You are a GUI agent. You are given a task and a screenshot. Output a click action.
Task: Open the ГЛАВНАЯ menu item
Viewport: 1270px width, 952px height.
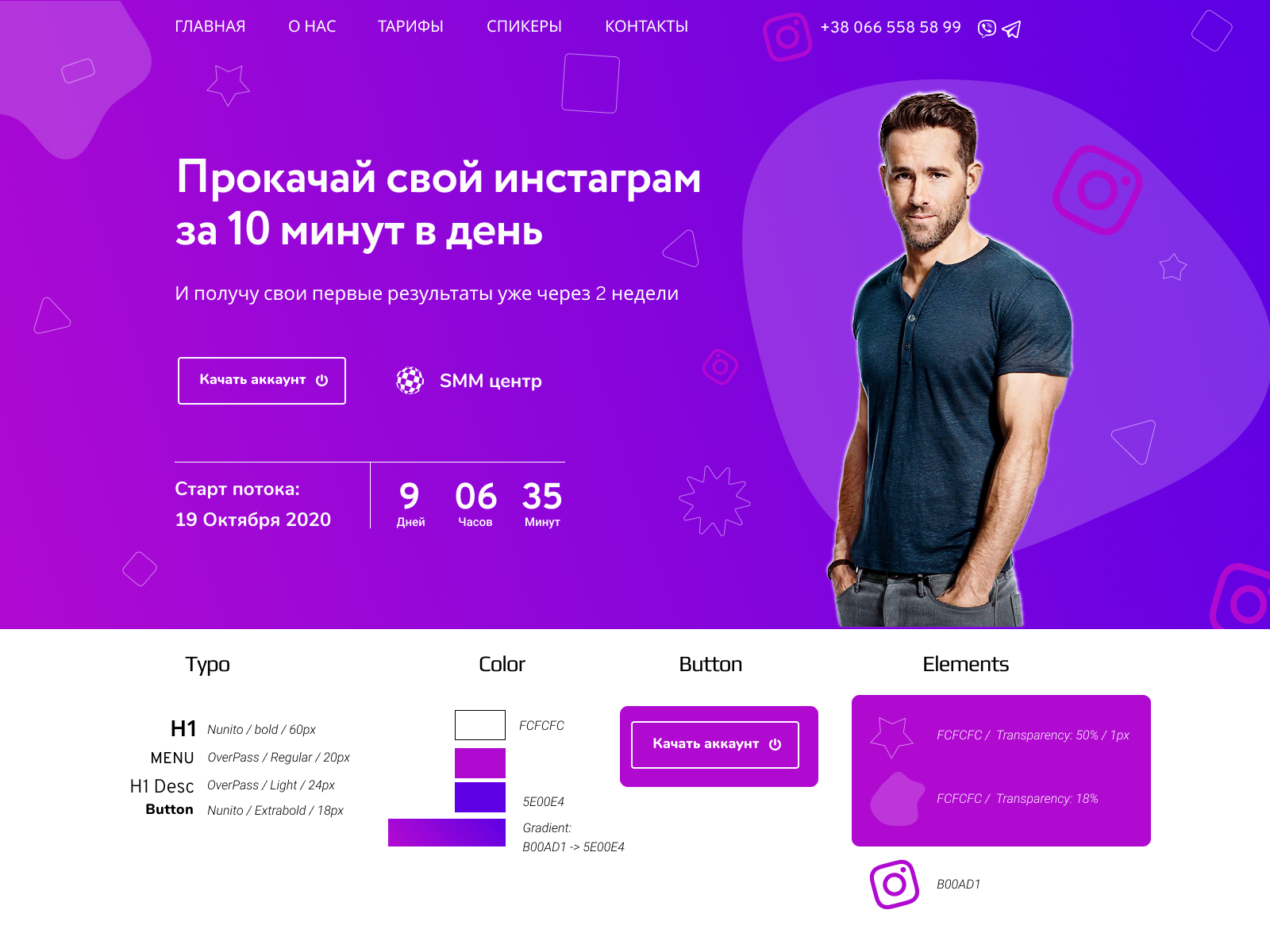point(210,26)
